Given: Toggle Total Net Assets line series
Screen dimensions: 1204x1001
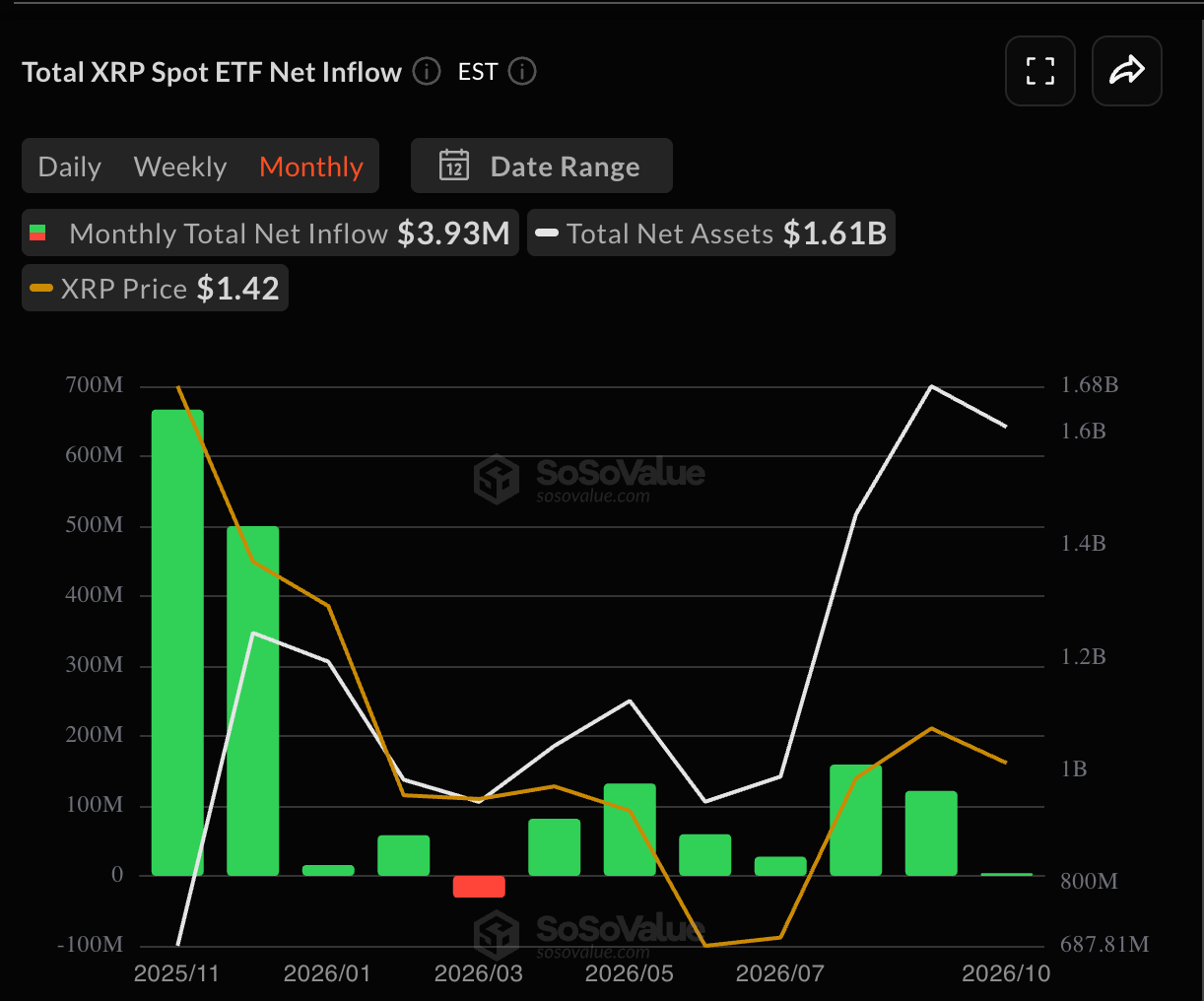Looking at the screenshot, I should [x=711, y=234].
